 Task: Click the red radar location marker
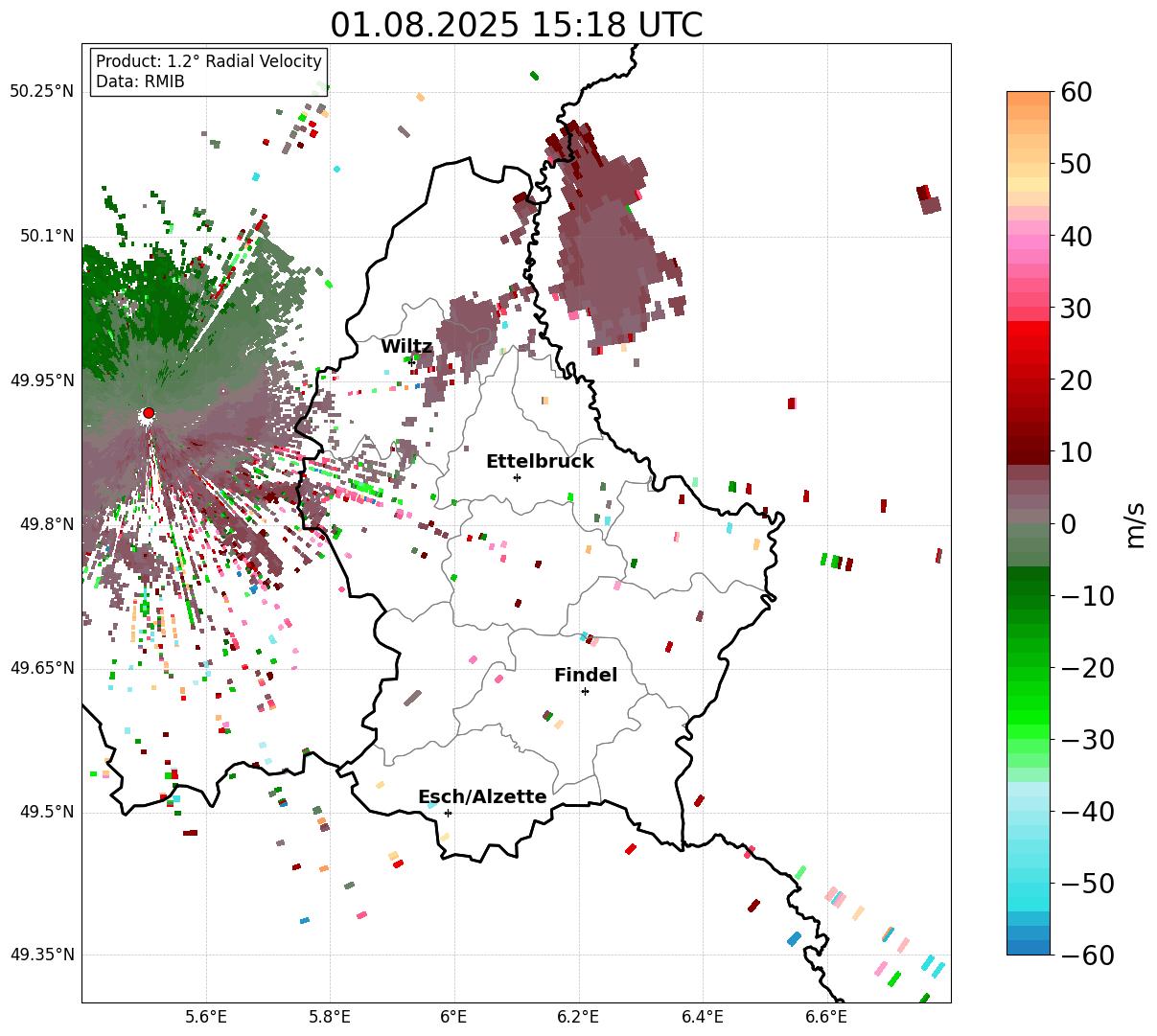tap(149, 413)
